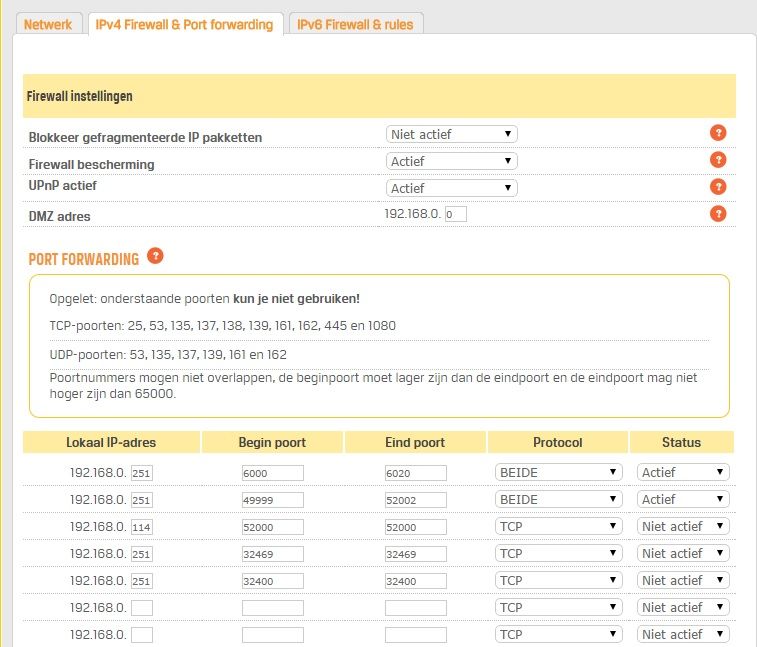The image size is (757, 647).
Task: Click Eind poort field containing 32400
Action: tap(416, 581)
